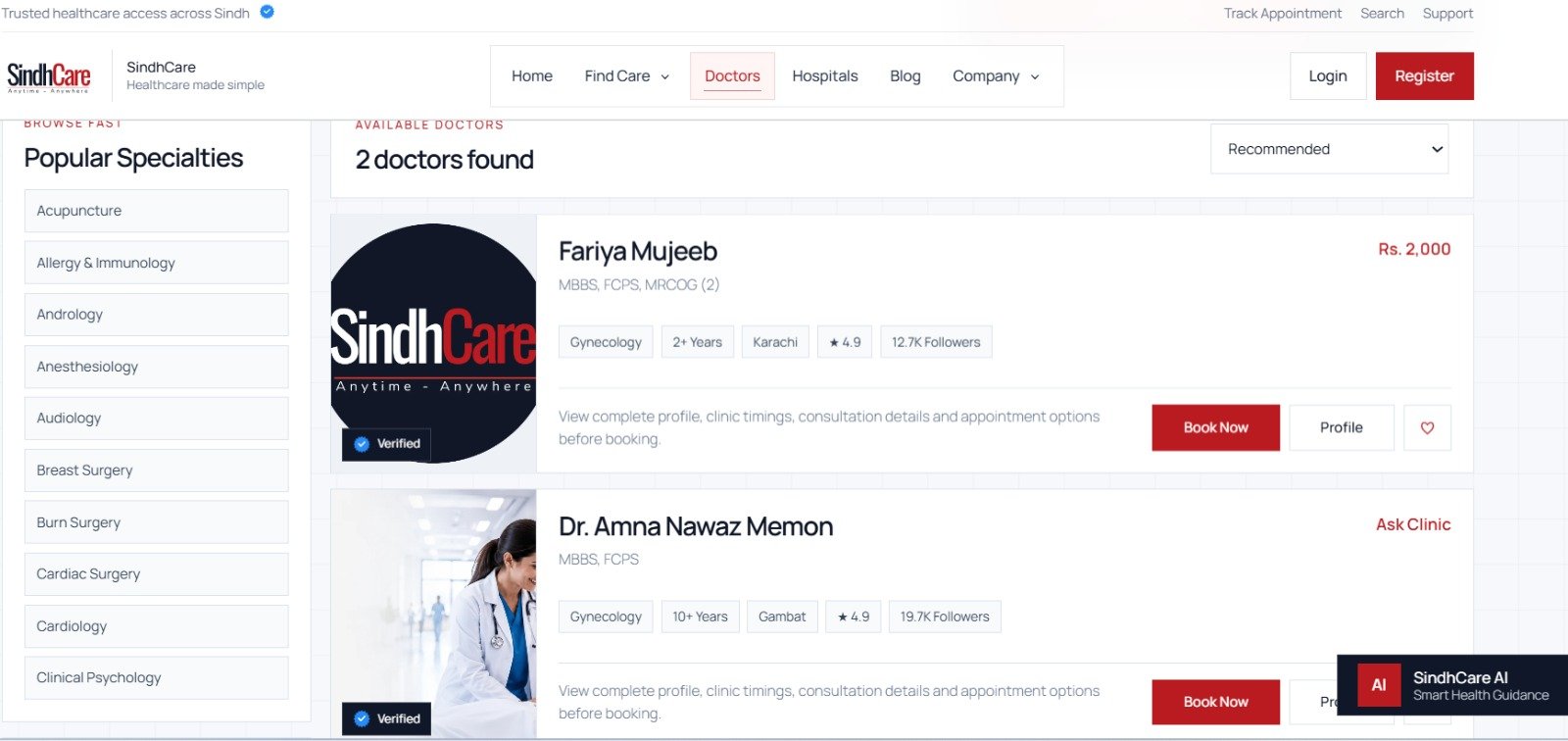This screenshot has height=741, width=1568.
Task: Choose the Andrology specialty
Action: tap(157, 315)
